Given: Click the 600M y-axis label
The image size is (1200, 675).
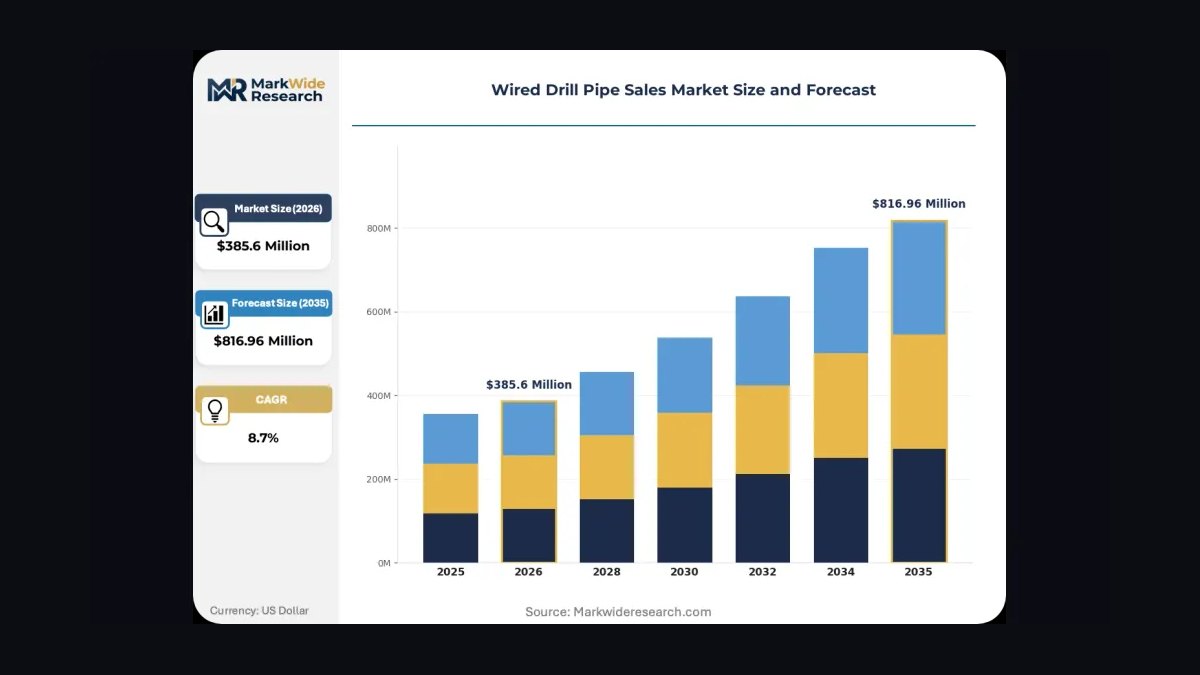Looking at the screenshot, I should point(379,313).
